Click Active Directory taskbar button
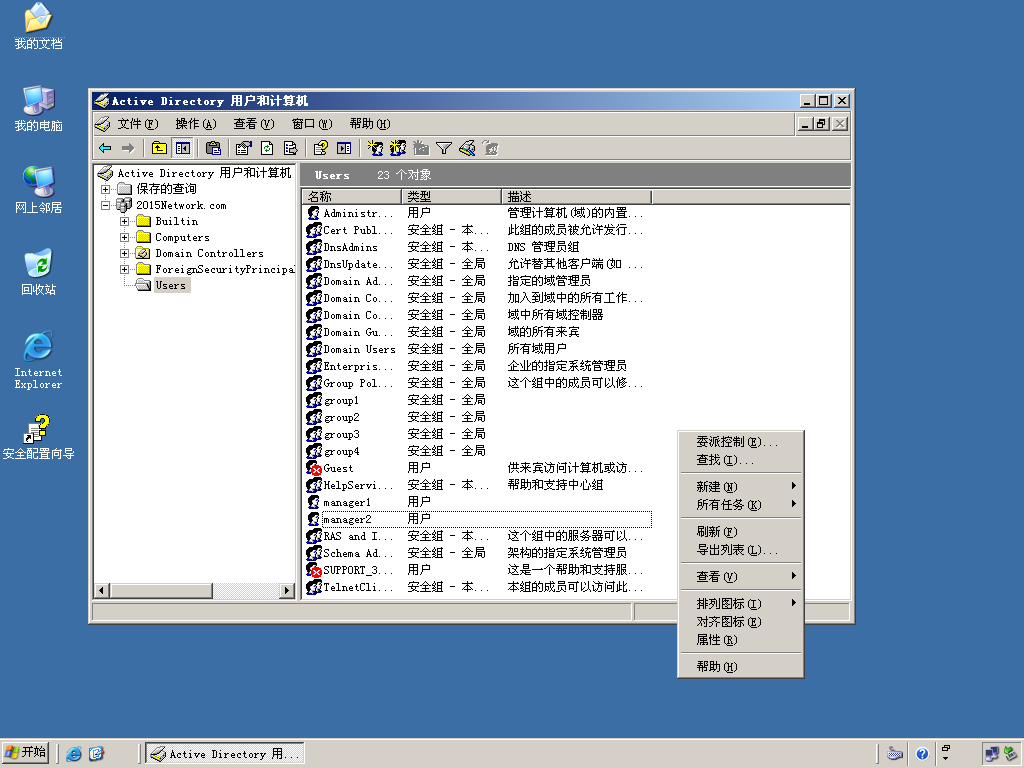The image size is (1024, 768). (224, 754)
